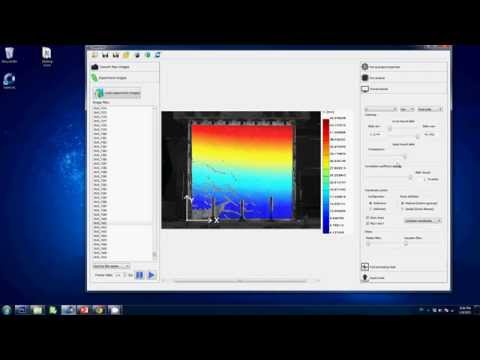Open the Recycle Bin desktop icon

coord(9,55)
